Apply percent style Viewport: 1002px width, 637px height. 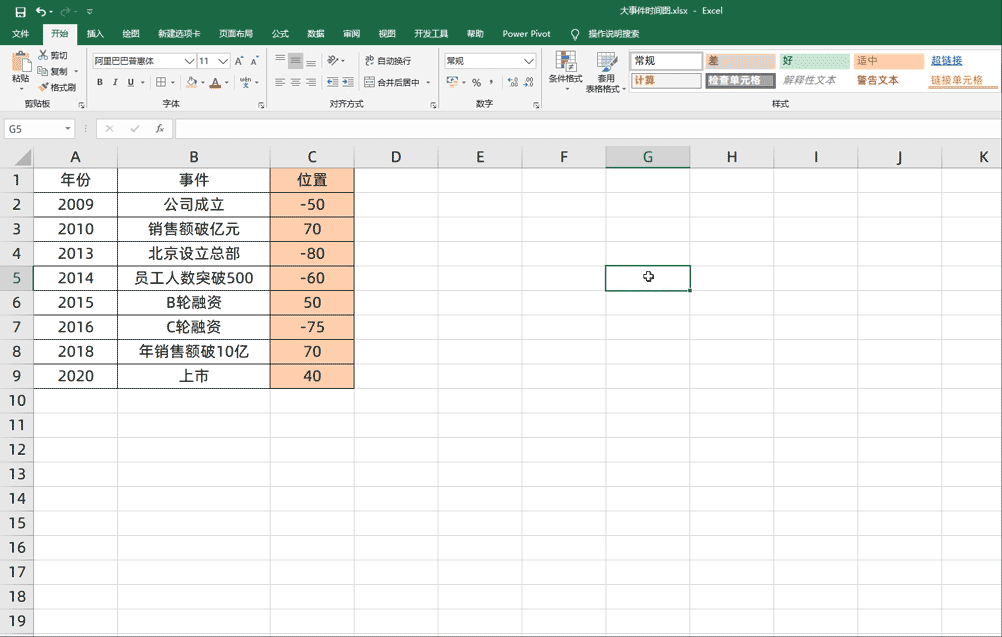476,82
